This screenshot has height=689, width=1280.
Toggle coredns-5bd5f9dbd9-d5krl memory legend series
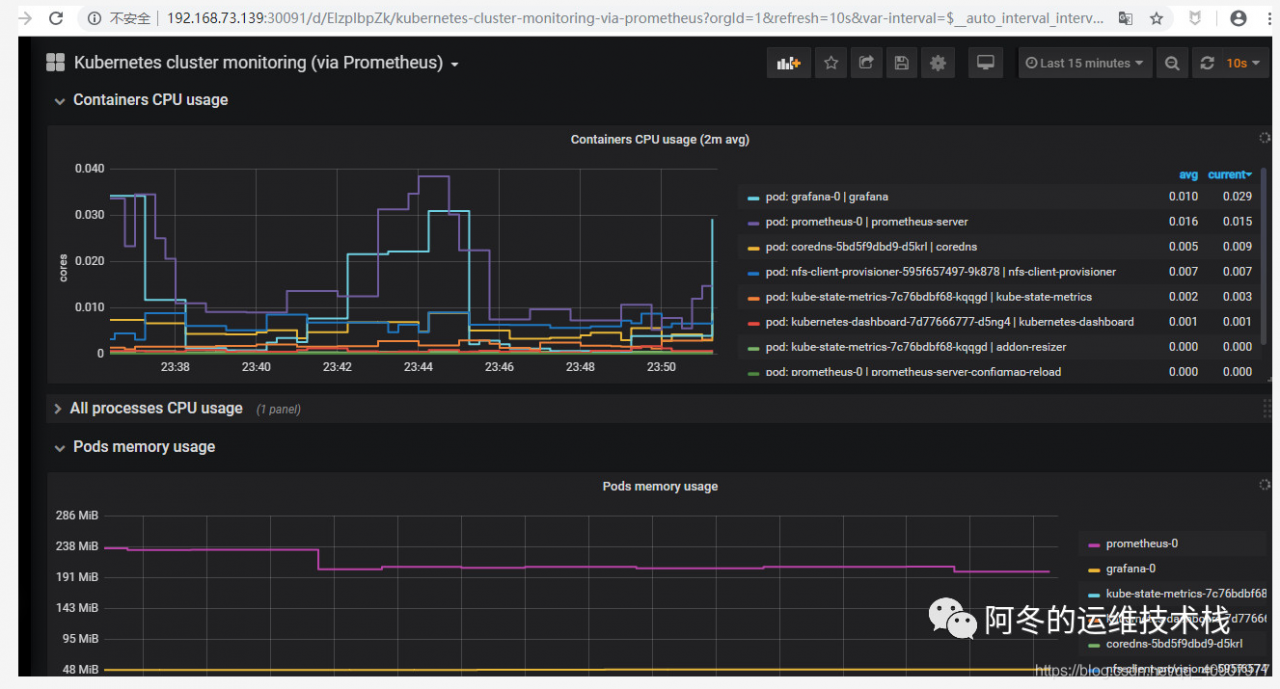[x=1173, y=644]
